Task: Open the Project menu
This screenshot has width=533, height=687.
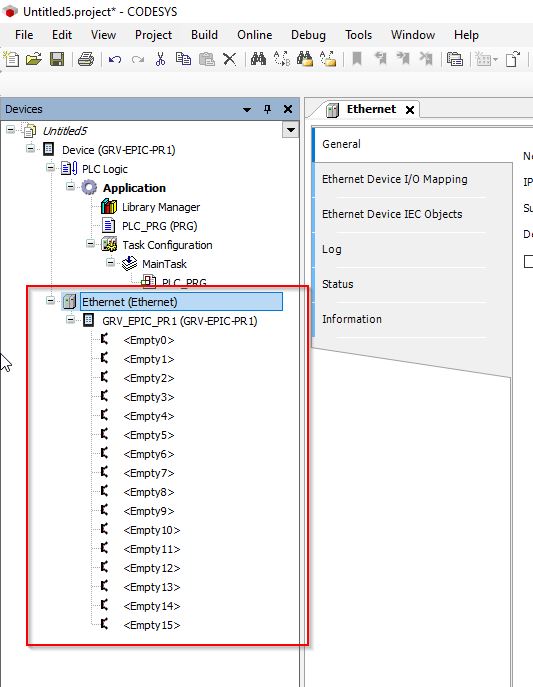Action: pyautogui.click(x=153, y=35)
